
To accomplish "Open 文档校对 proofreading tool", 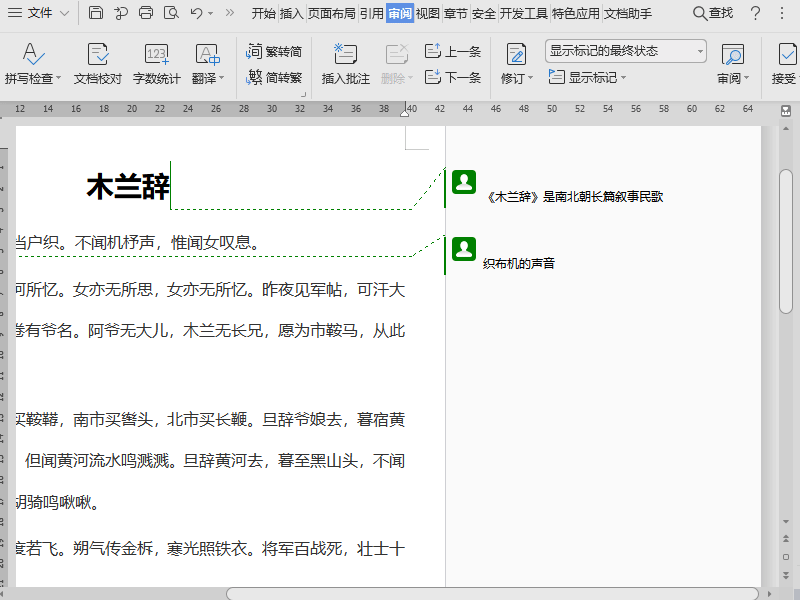I will 98,64.
